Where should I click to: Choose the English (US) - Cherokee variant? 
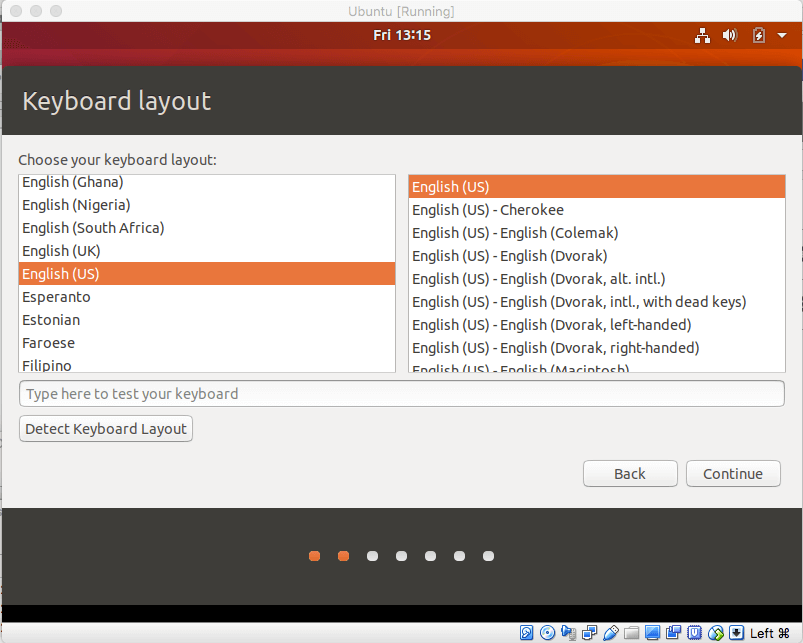(597, 210)
